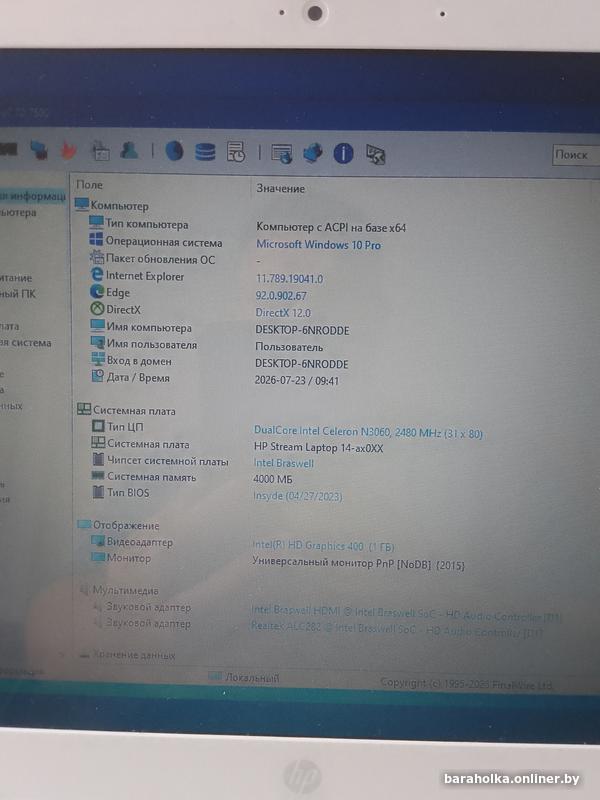Click the value Компьютер с ACPI на базе x64
This screenshot has width=600, height=800.
click(331, 228)
